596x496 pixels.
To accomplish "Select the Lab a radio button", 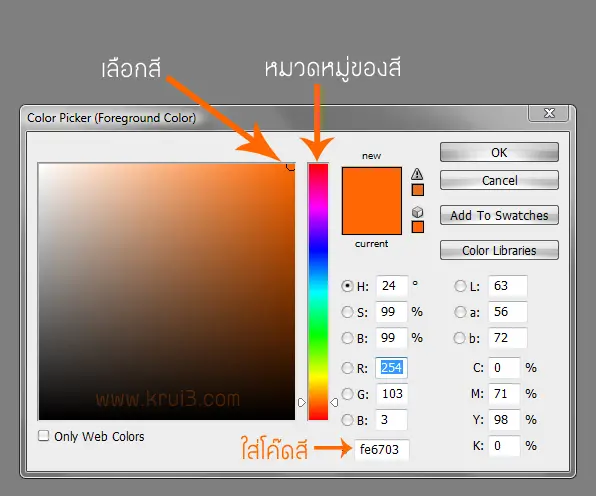I will click(x=460, y=312).
